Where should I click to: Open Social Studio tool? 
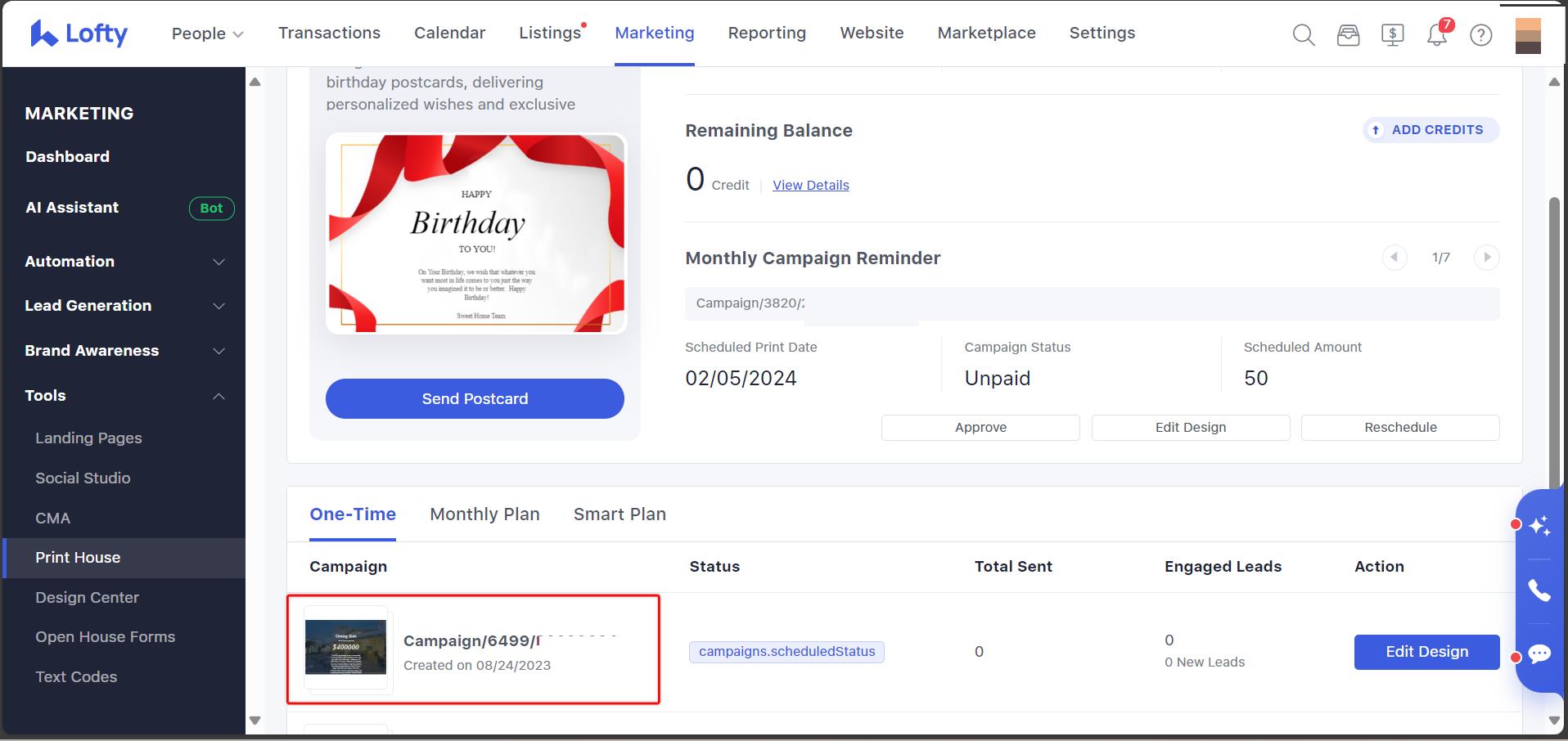[x=83, y=478]
